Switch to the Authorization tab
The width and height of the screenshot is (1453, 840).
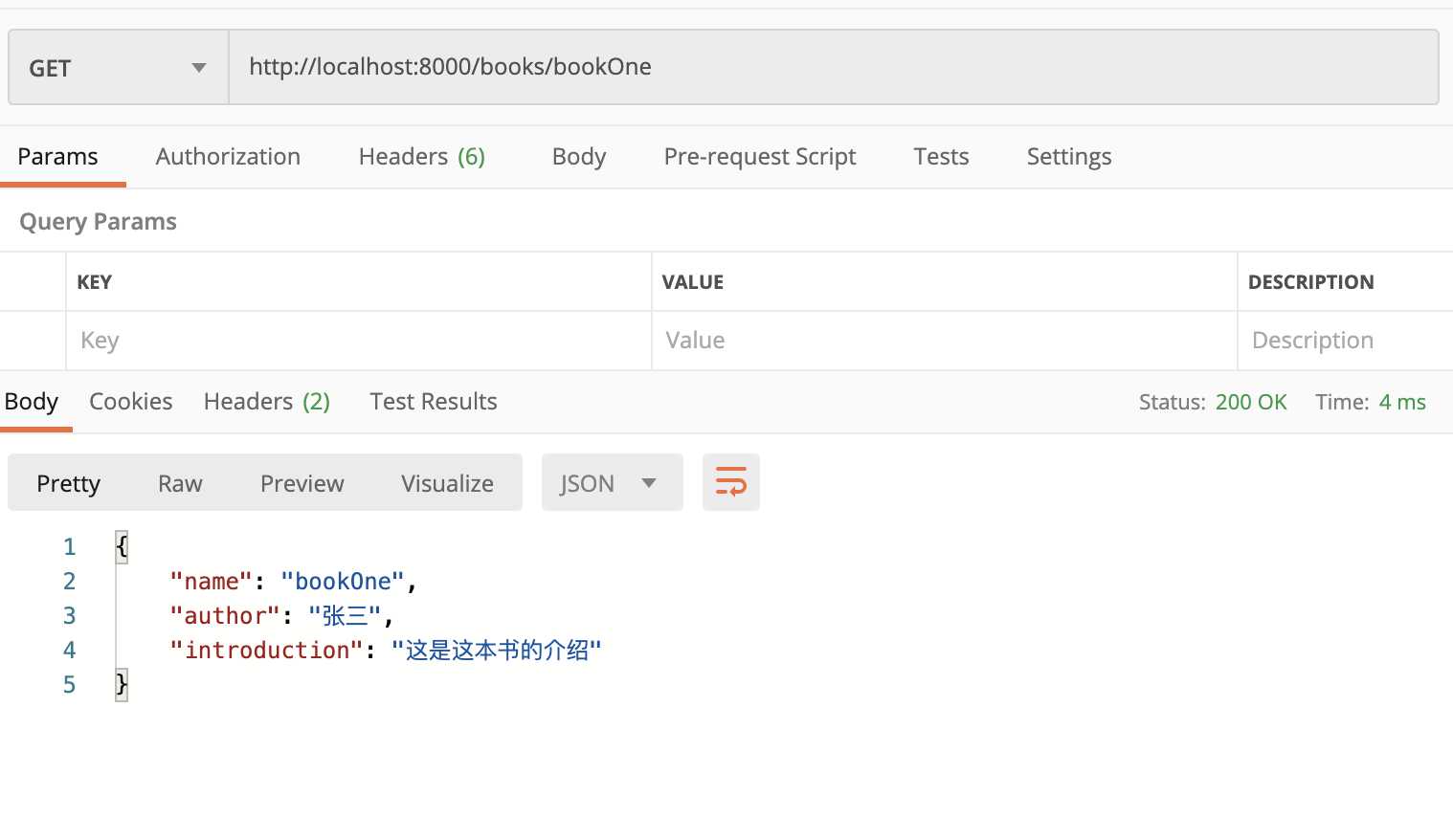pyautogui.click(x=228, y=156)
